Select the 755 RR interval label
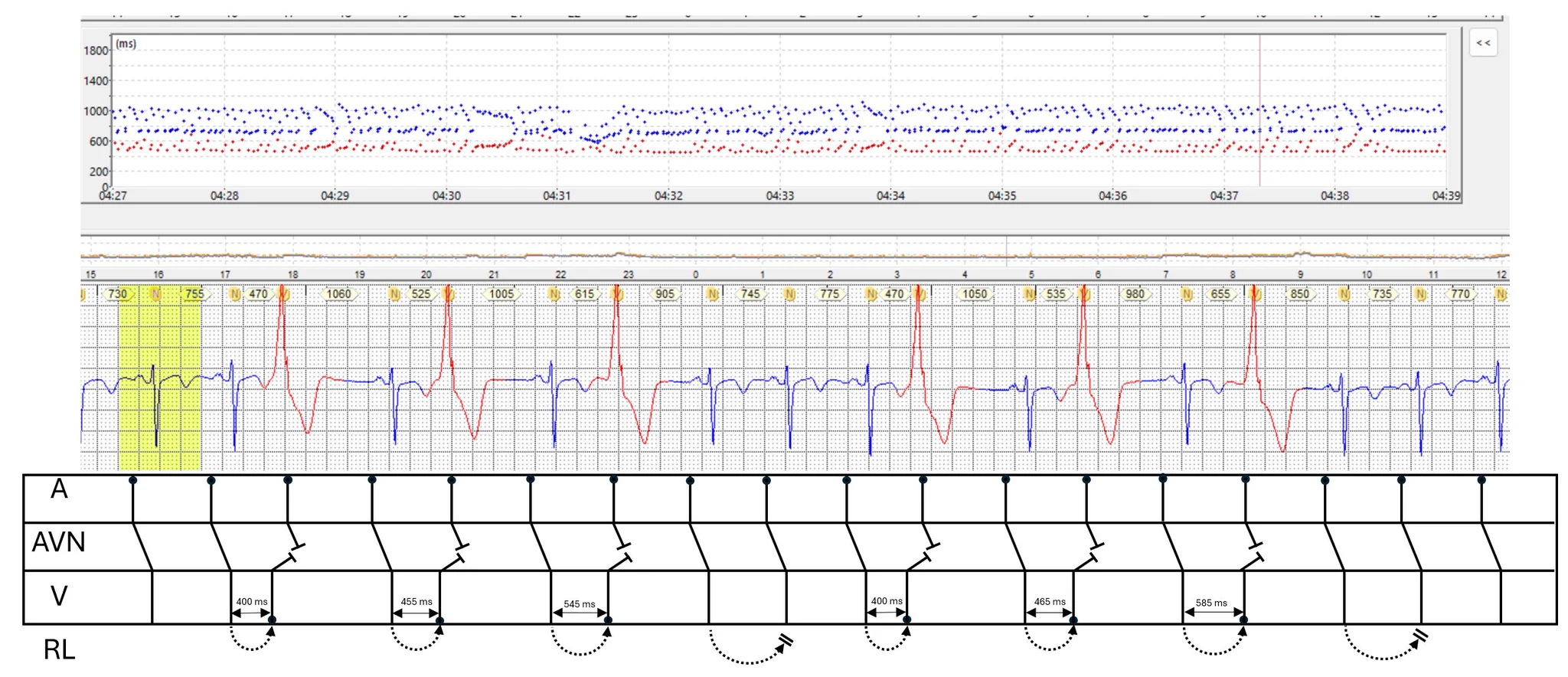The width and height of the screenshot is (1568, 677). pos(194,294)
